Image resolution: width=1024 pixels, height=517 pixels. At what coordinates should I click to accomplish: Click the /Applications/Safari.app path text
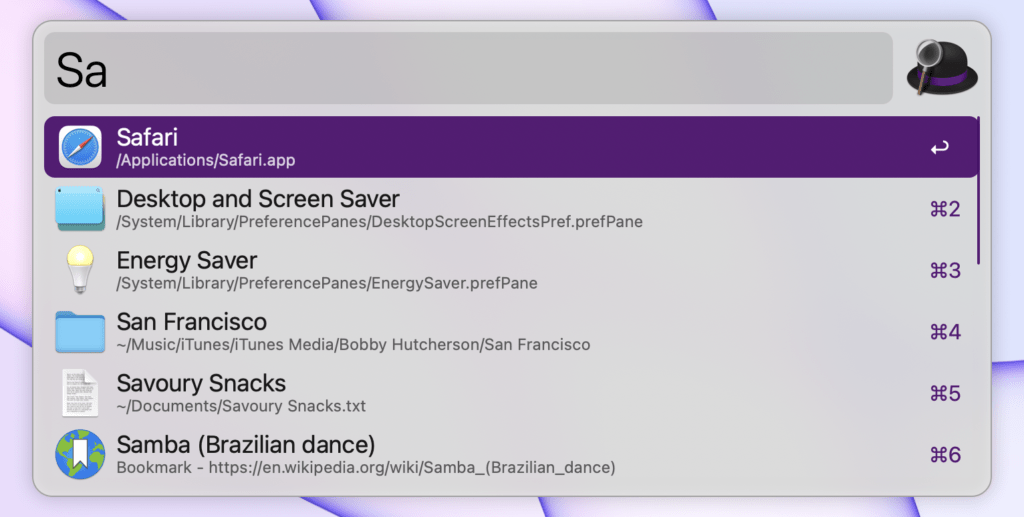pyautogui.click(x=206, y=160)
